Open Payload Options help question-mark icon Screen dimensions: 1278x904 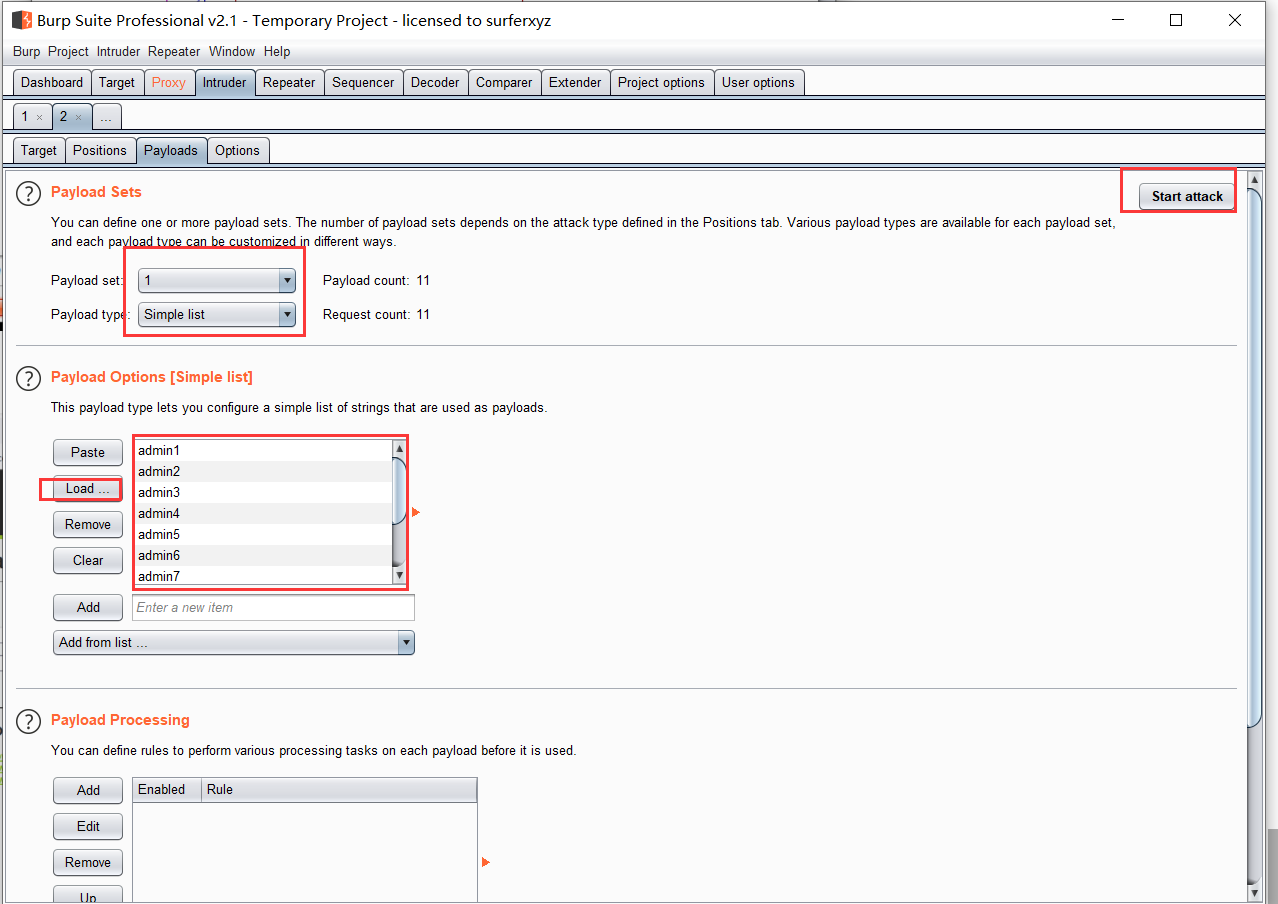28,378
